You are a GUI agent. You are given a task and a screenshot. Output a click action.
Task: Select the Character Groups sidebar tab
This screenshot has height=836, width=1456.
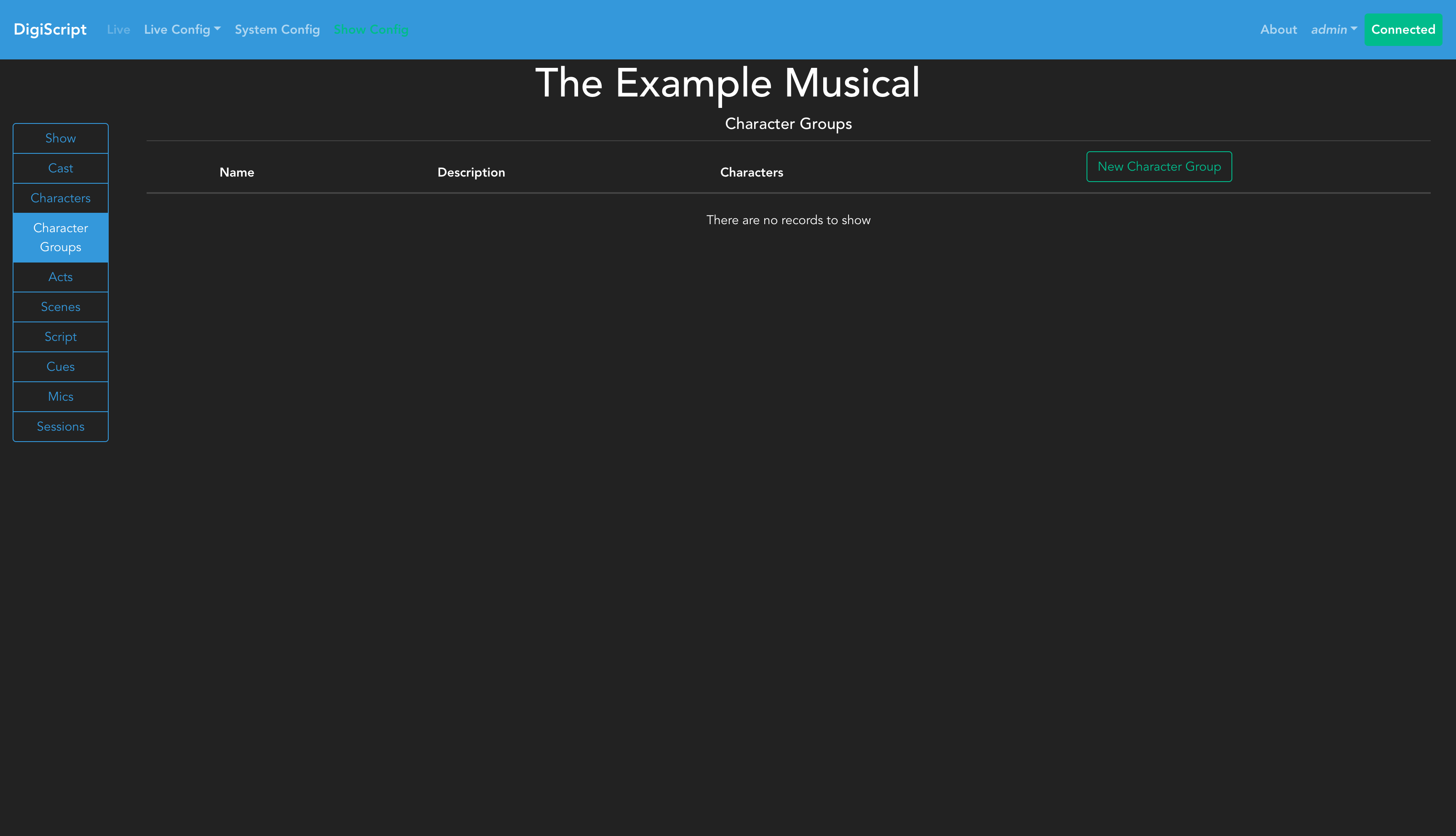tap(60, 237)
